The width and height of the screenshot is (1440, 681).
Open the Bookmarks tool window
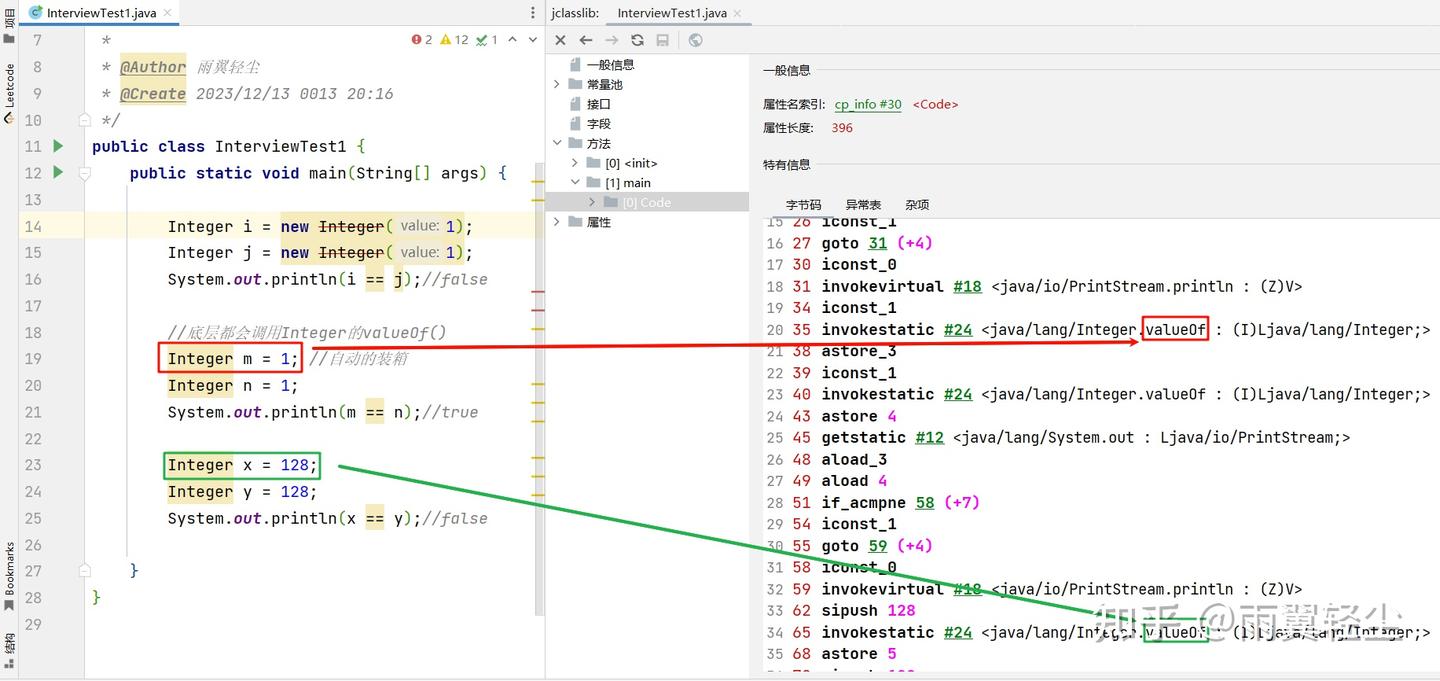pos(9,576)
